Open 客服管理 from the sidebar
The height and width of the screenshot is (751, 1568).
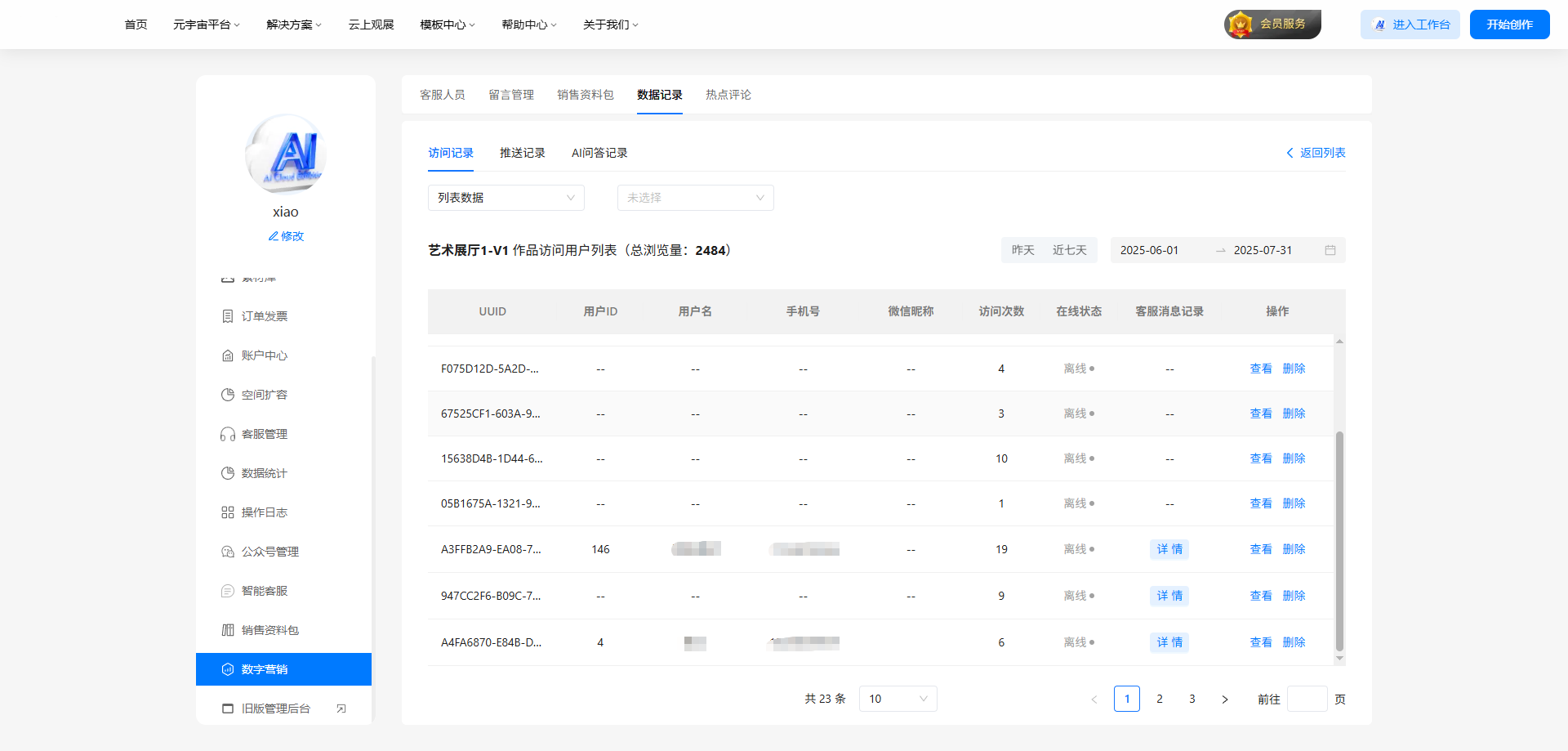[264, 433]
